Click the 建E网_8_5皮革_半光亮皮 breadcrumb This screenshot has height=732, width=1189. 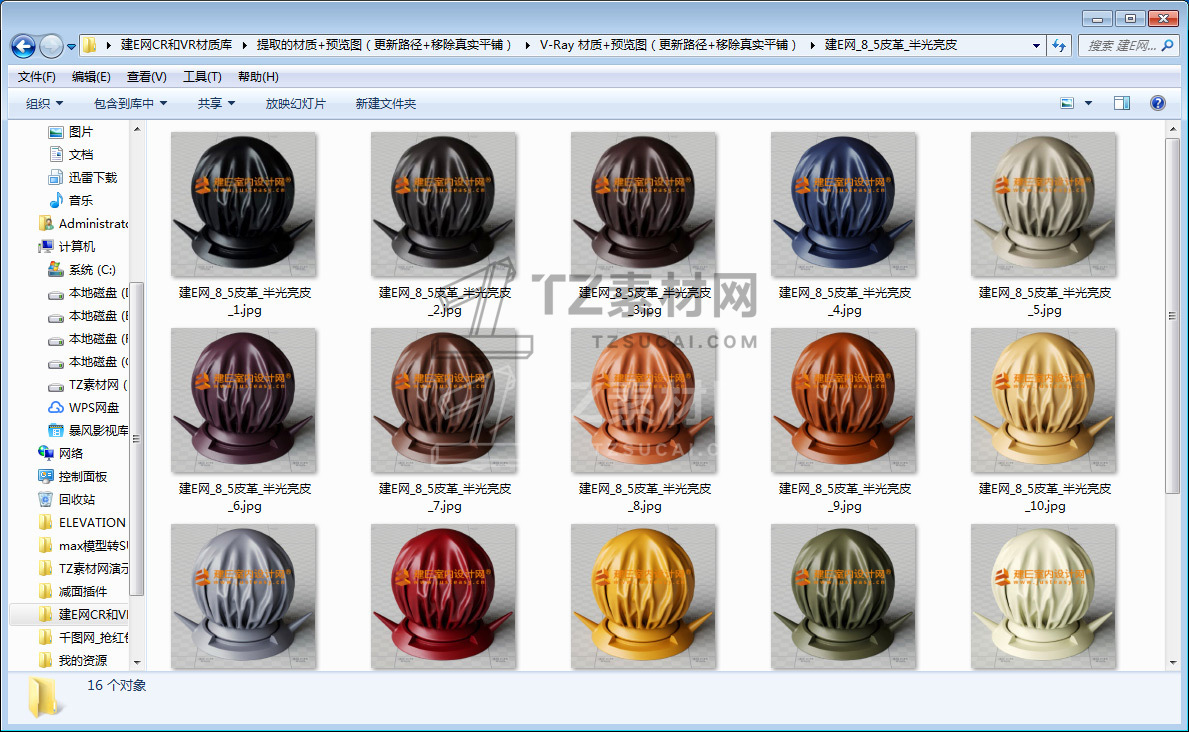click(x=890, y=45)
